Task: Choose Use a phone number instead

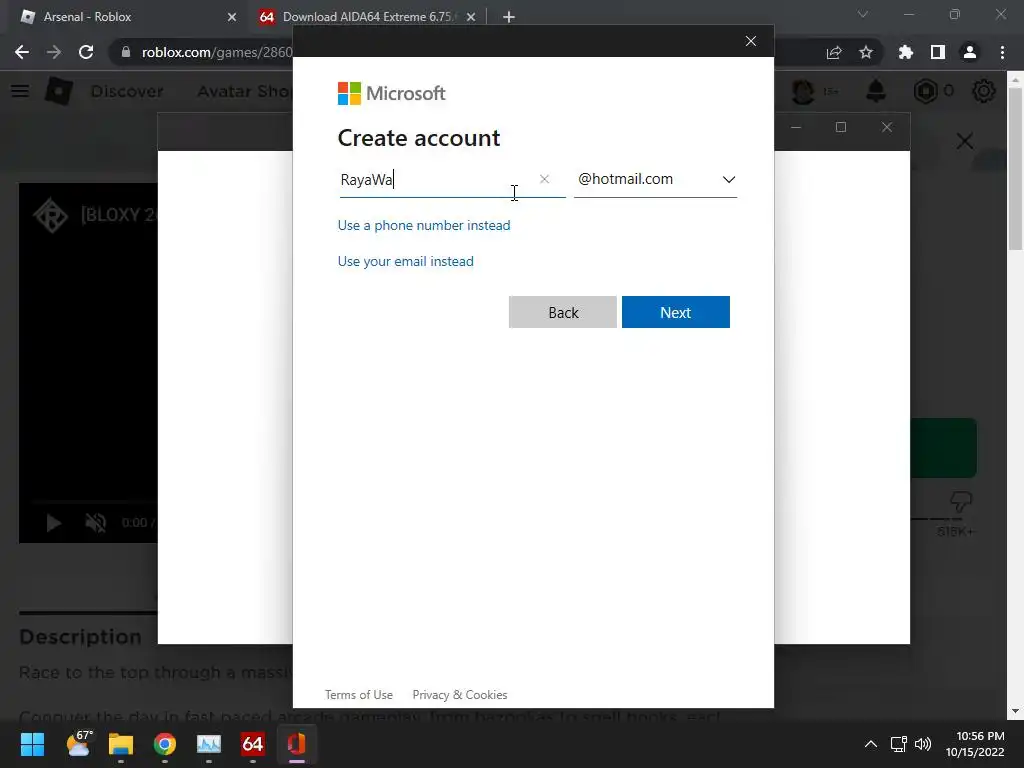Action: [x=424, y=225]
